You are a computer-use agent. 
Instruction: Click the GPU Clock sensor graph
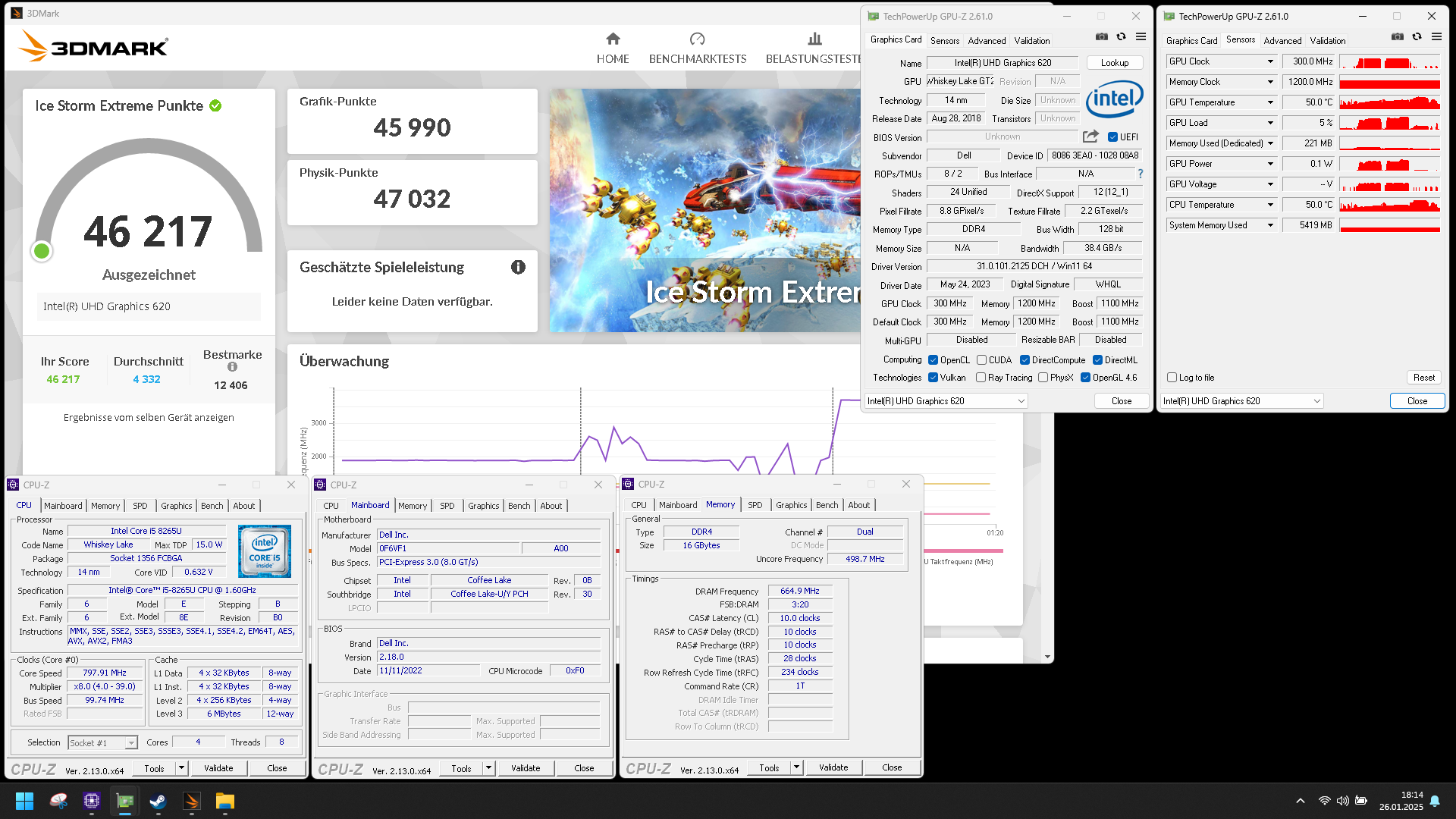point(1389,61)
